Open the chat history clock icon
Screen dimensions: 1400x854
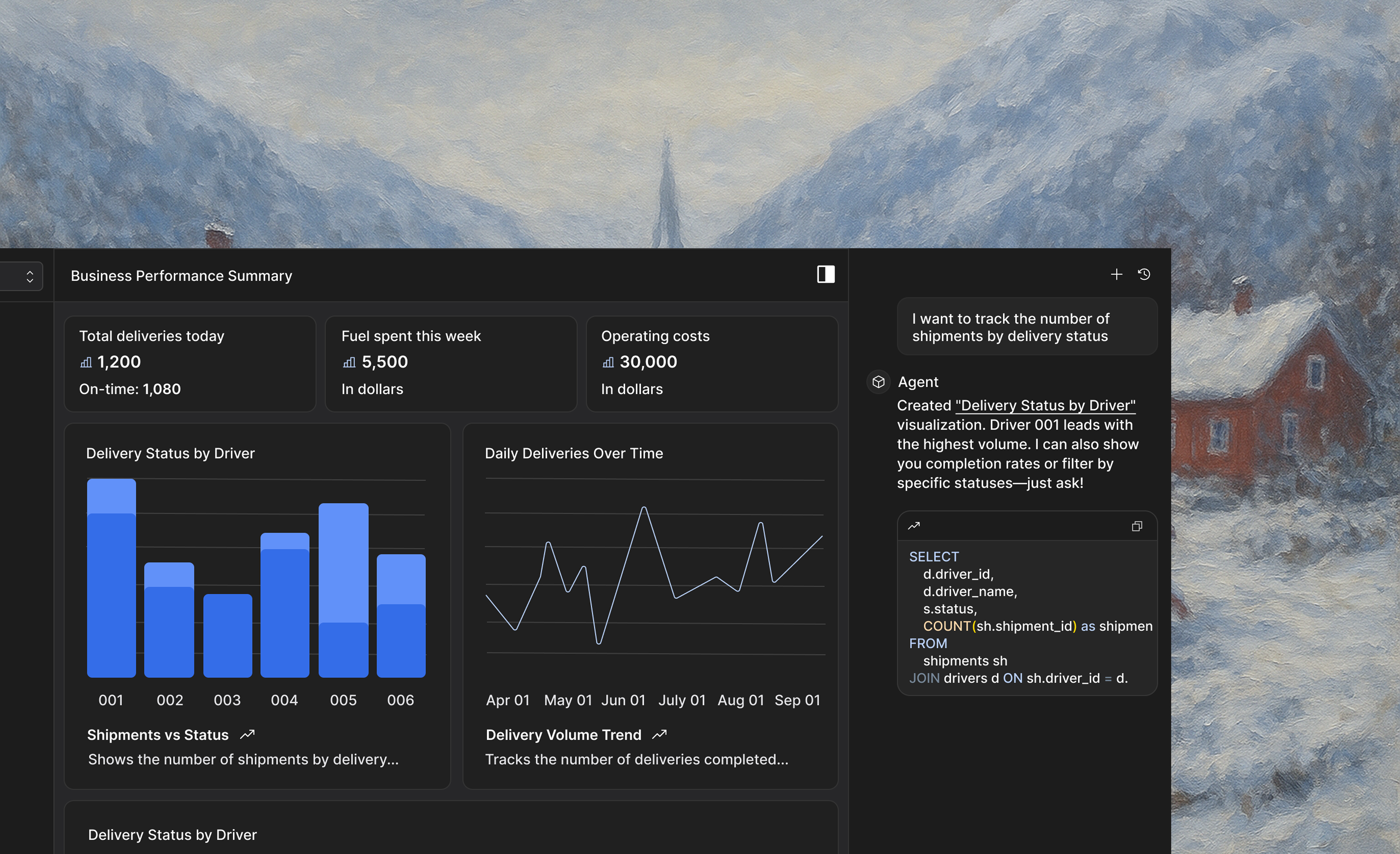[1144, 274]
